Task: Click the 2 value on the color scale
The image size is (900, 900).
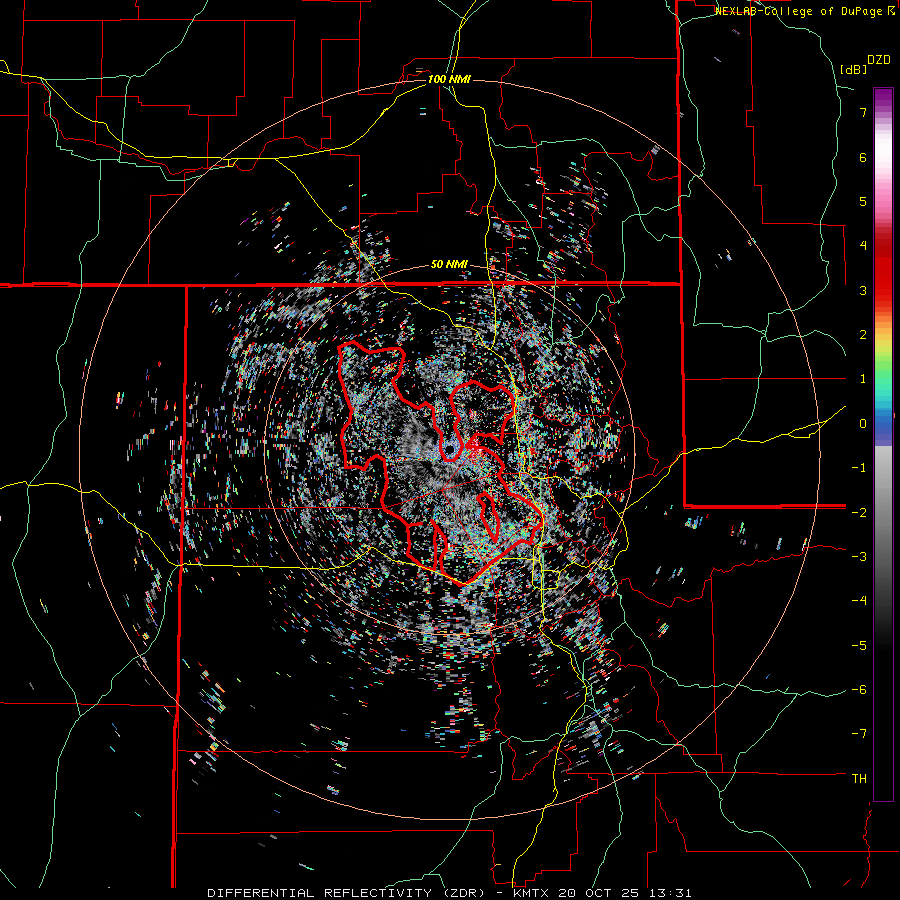Action: click(x=863, y=335)
